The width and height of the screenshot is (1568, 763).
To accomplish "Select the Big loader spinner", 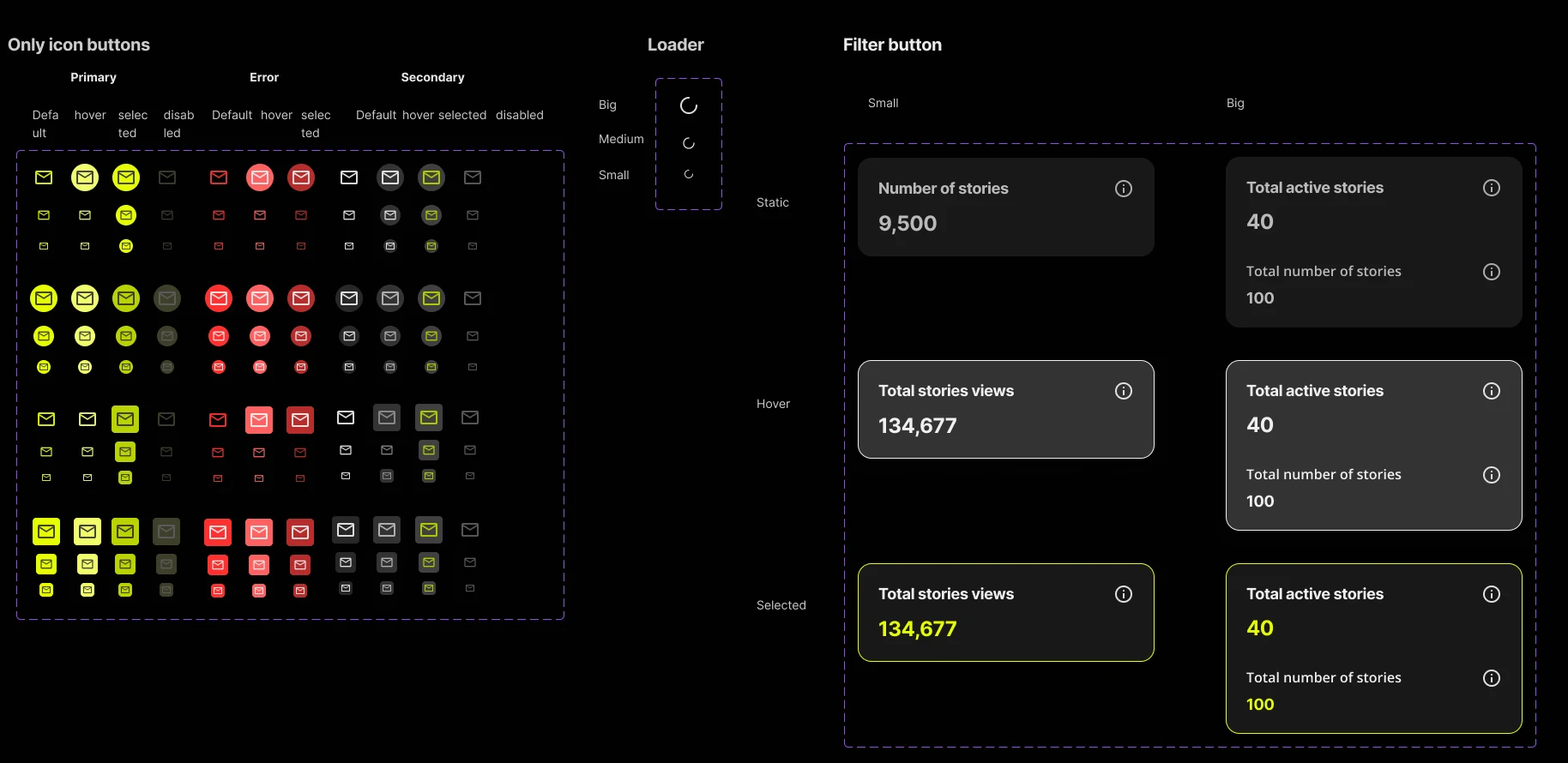I will pos(689,105).
